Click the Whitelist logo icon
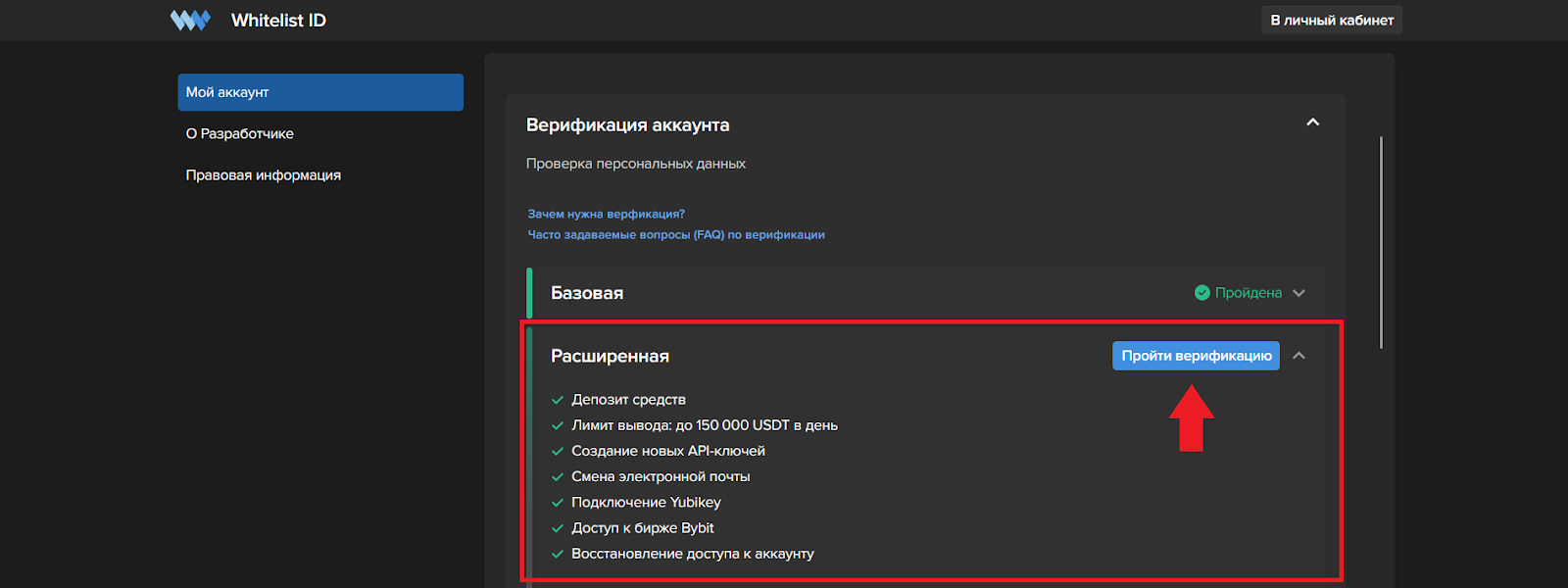 click(x=190, y=21)
